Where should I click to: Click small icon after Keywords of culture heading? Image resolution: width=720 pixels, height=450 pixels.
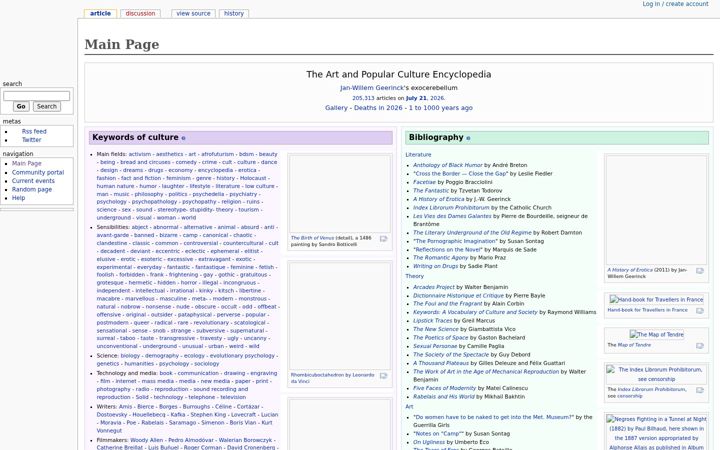183,138
